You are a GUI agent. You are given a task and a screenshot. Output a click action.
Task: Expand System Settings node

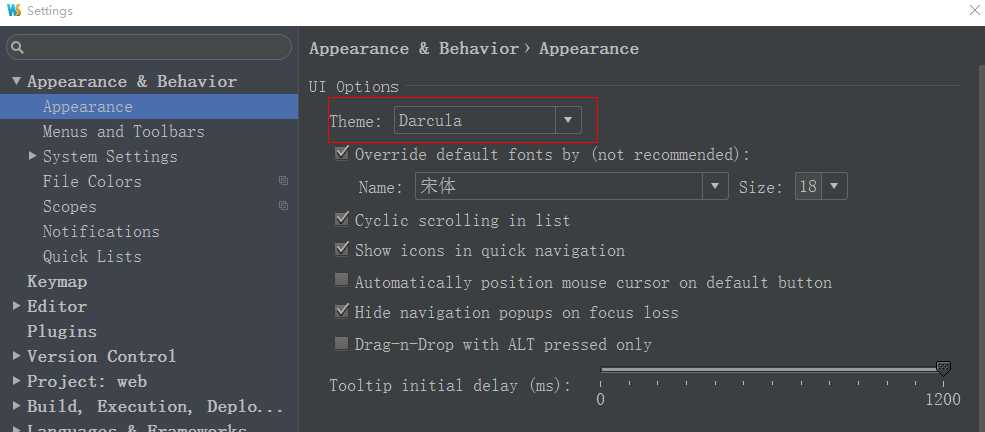33,156
